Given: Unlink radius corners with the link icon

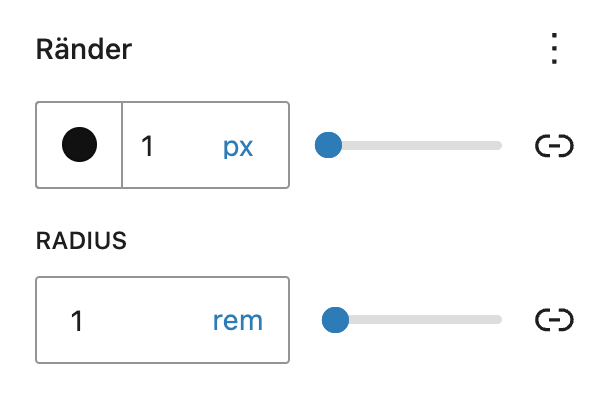Looking at the screenshot, I should coord(554,320).
